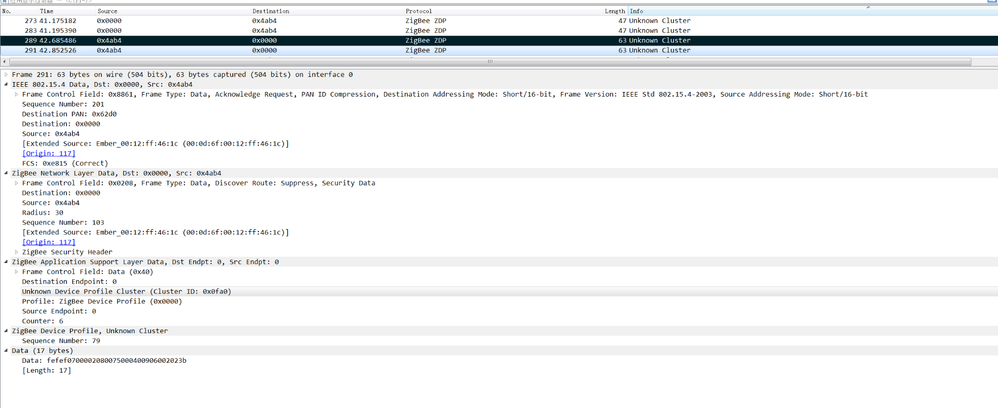The width and height of the screenshot is (998, 408).
Task: Collapse the Data (17 bytes) section
Action: coord(6,351)
